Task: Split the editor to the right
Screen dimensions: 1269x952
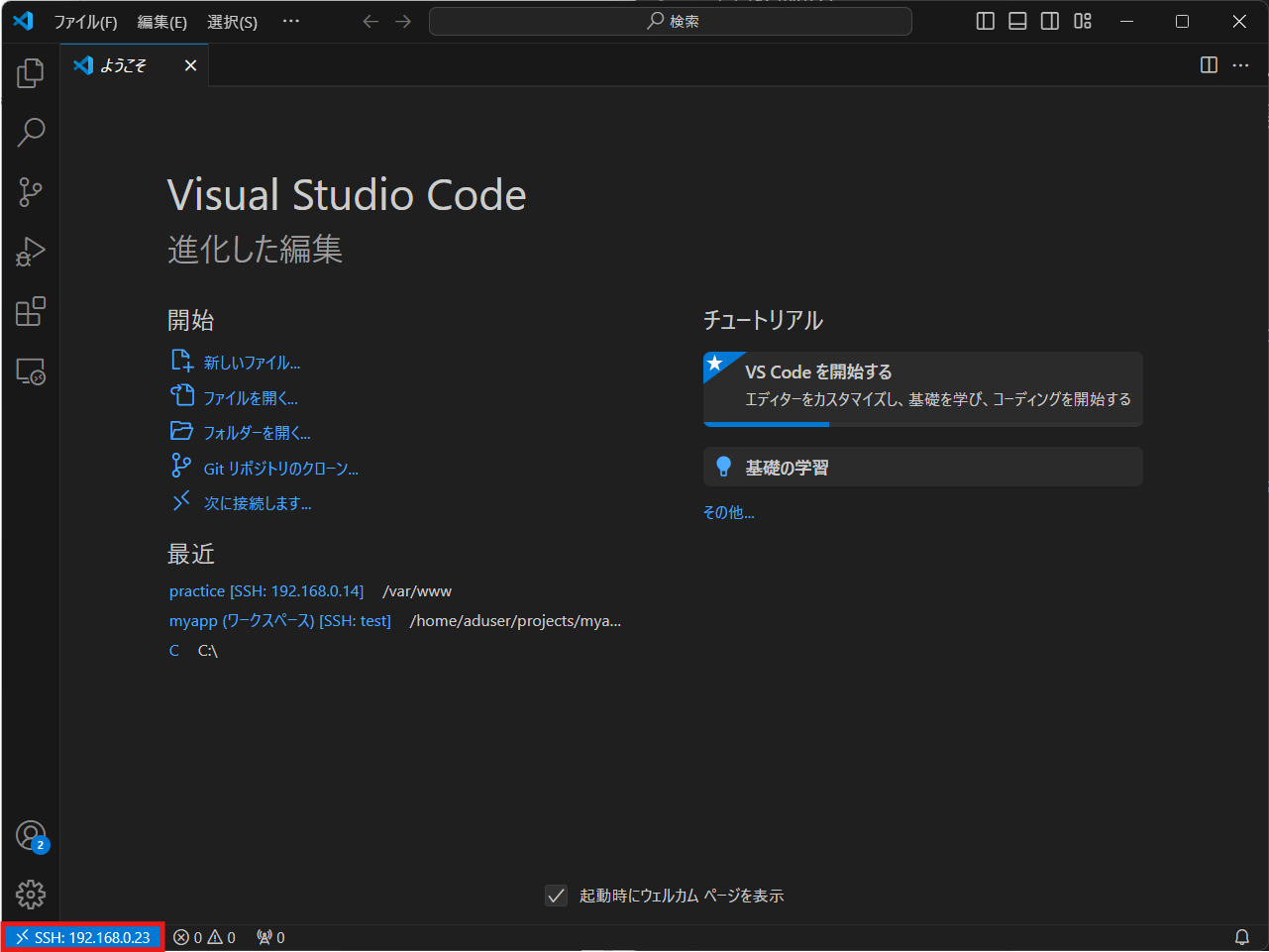Action: pyautogui.click(x=1209, y=64)
